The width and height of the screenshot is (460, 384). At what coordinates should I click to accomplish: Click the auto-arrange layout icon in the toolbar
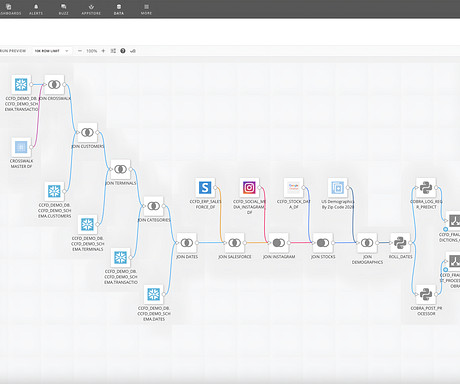pyautogui.click(x=113, y=51)
